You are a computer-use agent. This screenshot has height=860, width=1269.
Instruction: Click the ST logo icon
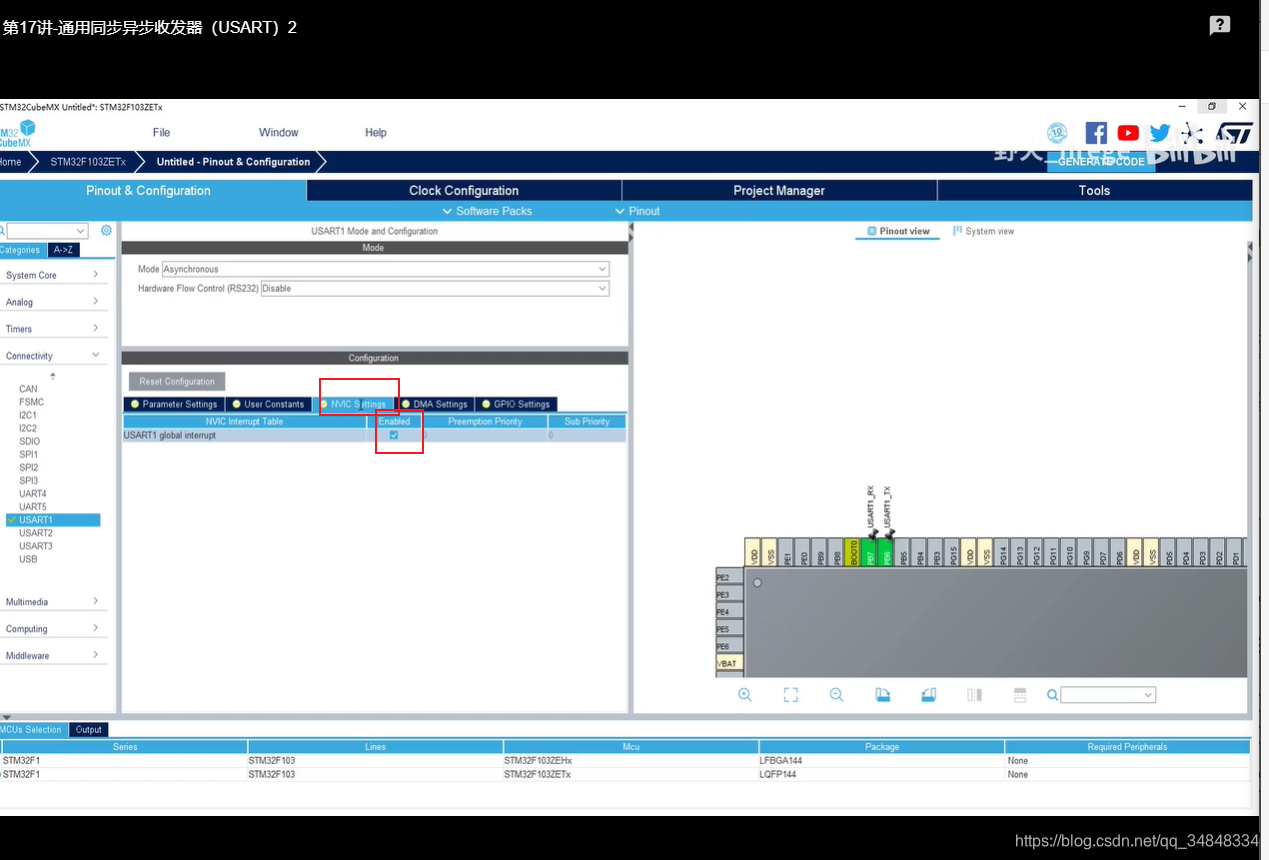(x=1234, y=133)
